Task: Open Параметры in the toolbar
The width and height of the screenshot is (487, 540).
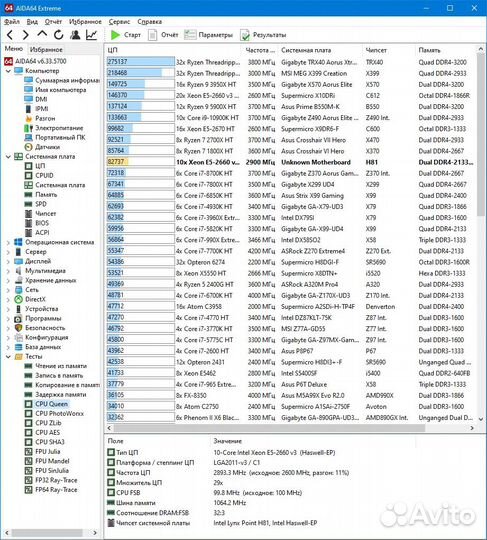Action: [209, 35]
